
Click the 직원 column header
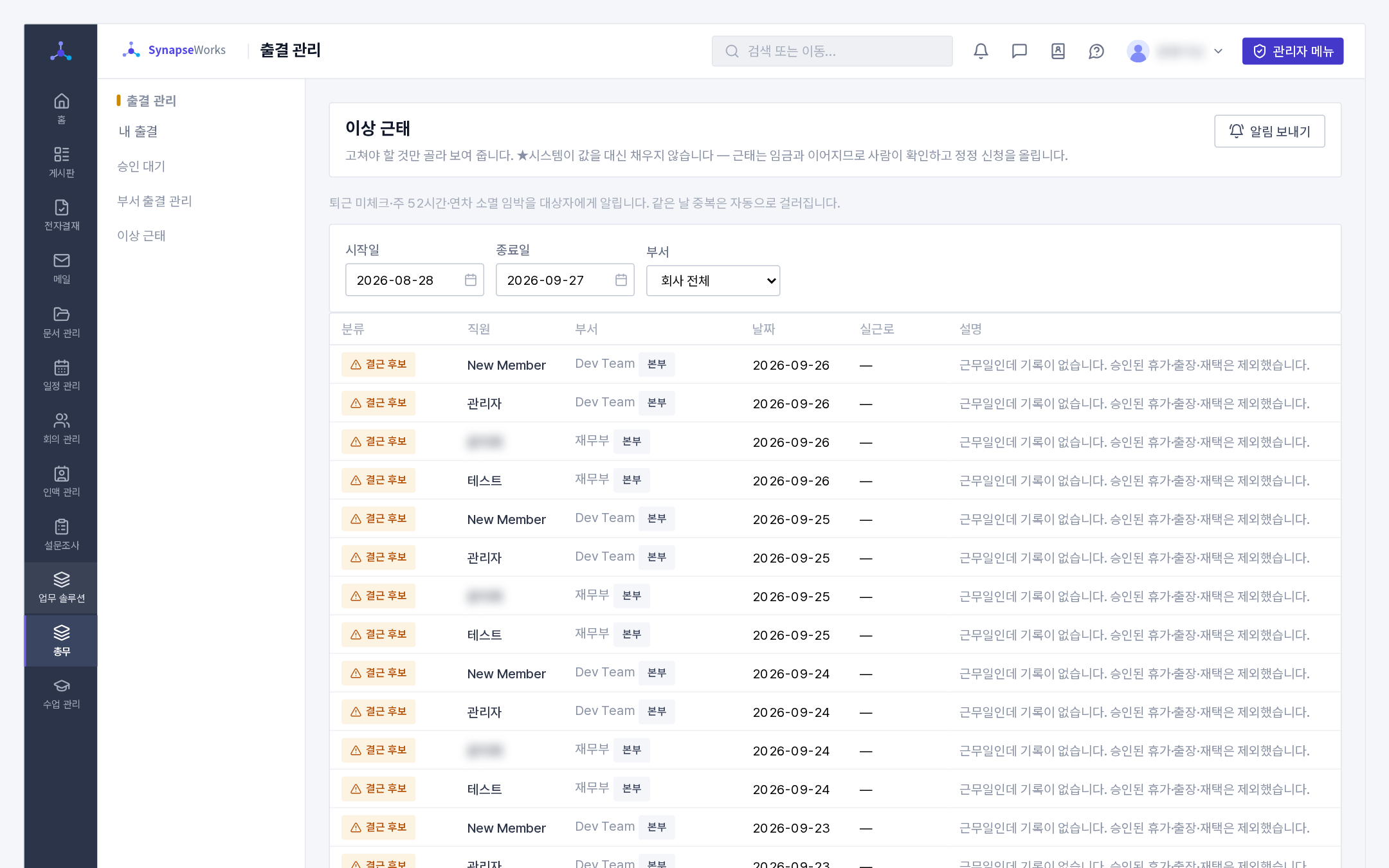[x=478, y=329]
